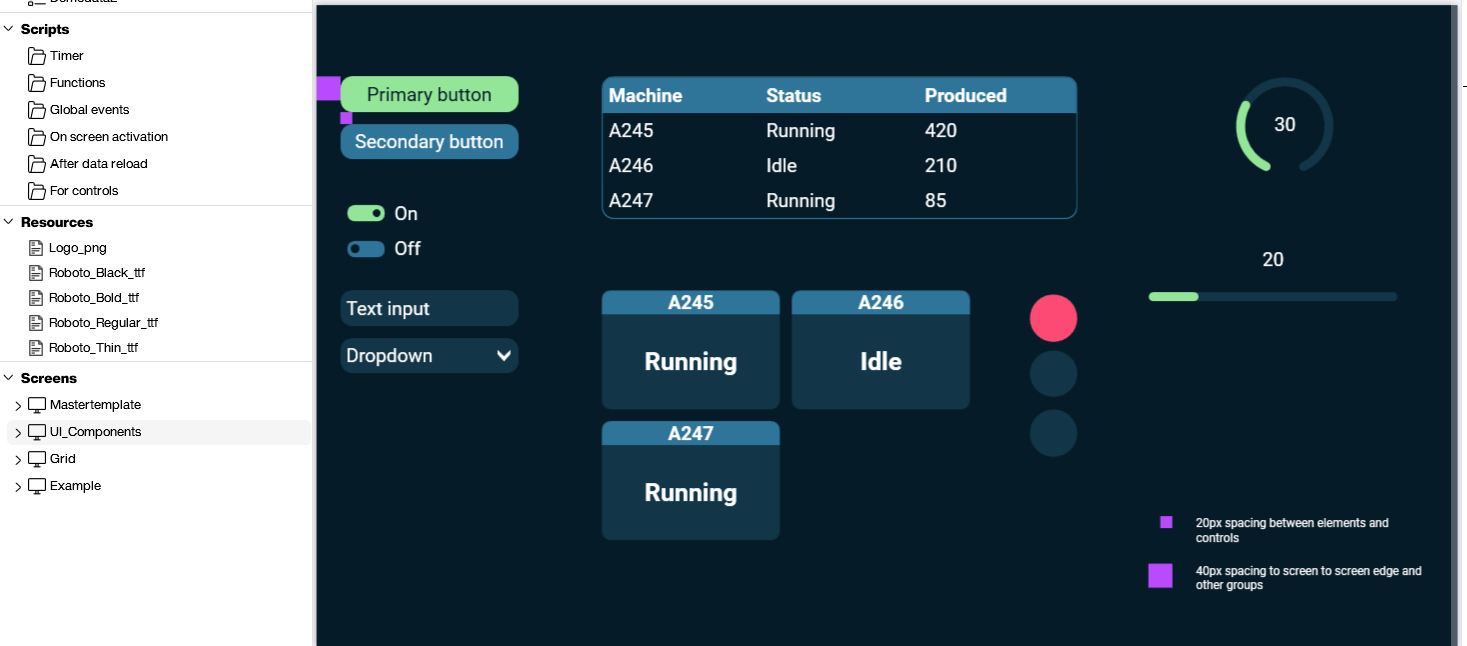Screen dimensions: 1467x646
Task: Select the After data reload script icon
Action: (35, 163)
